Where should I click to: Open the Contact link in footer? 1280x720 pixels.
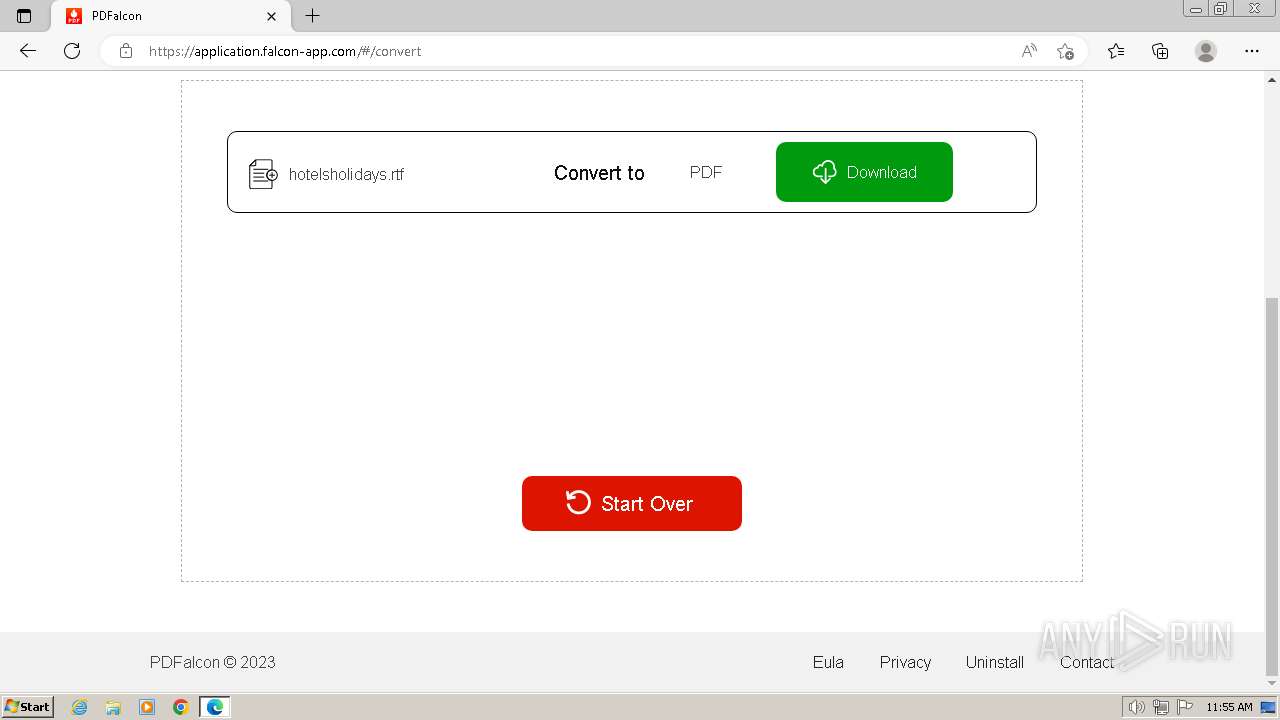pyautogui.click(x=1087, y=662)
